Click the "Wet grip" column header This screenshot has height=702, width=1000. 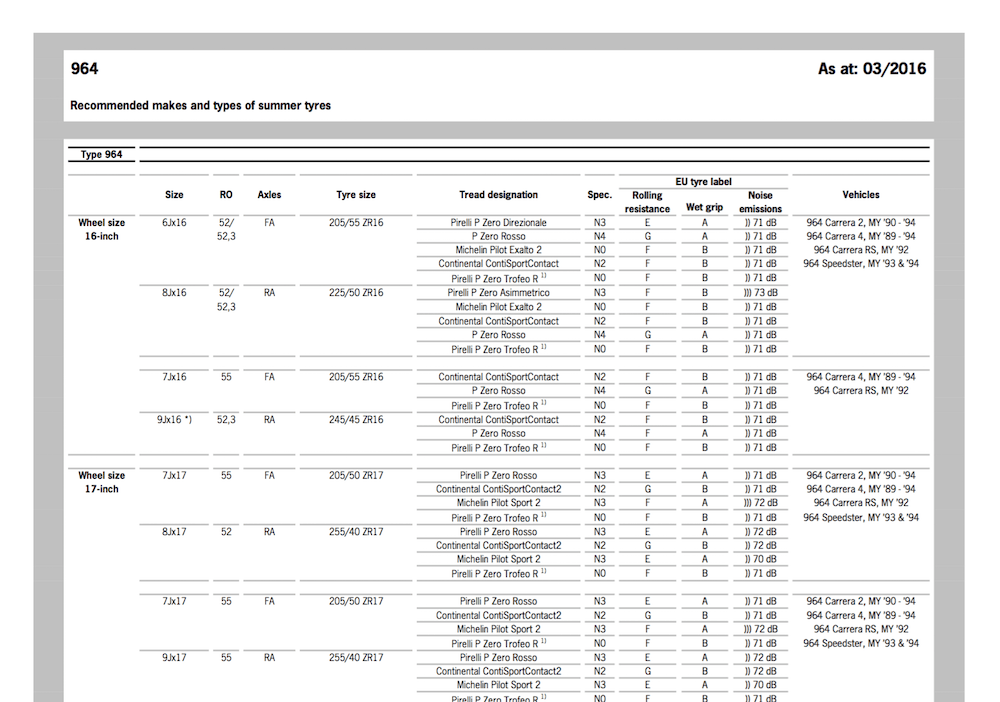(705, 207)
